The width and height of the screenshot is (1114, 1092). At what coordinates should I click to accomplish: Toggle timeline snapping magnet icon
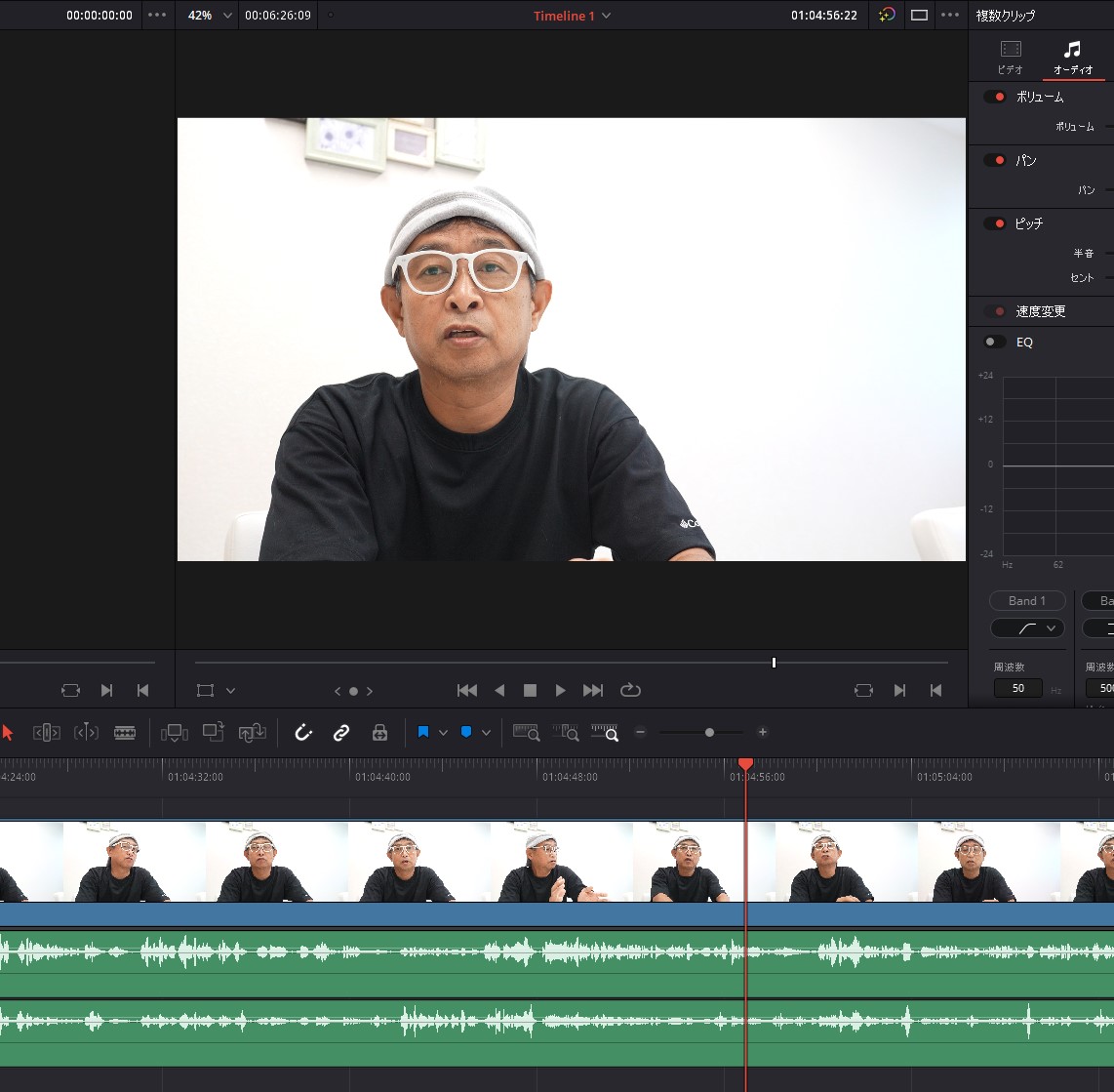[303, 732]
